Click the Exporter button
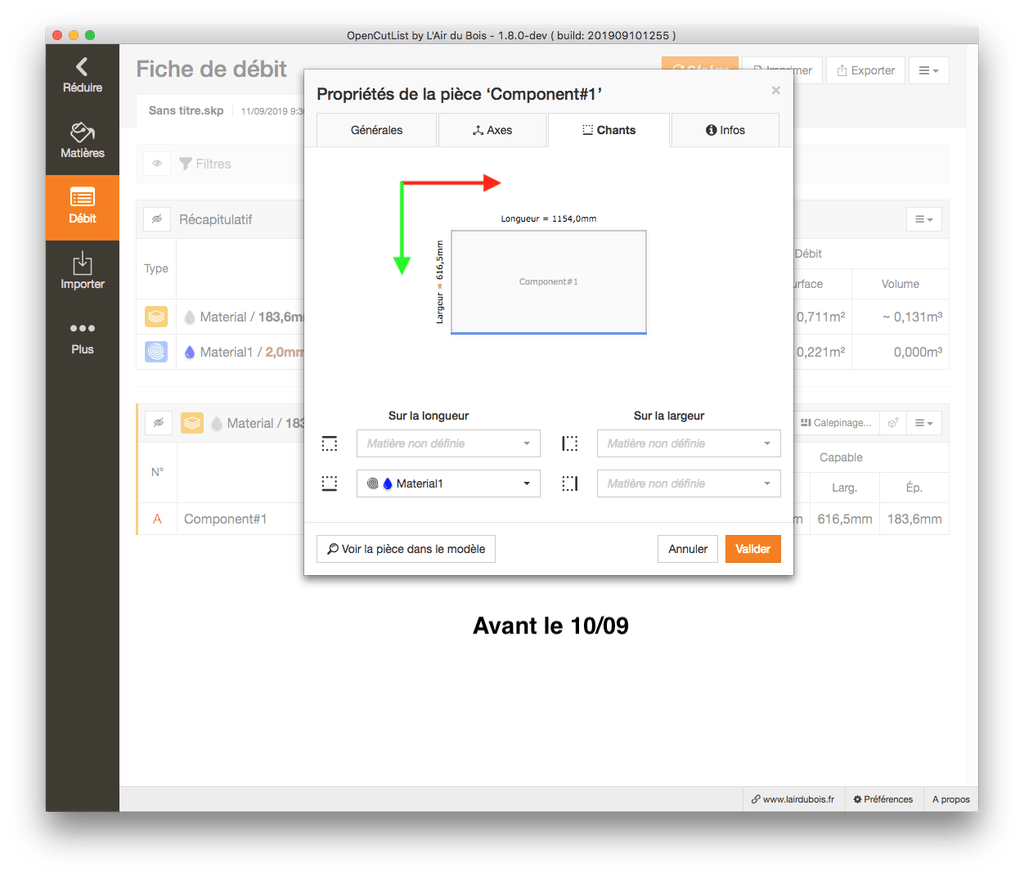The width and height of the screenshot is (1024, 877). tap(866, 71)
